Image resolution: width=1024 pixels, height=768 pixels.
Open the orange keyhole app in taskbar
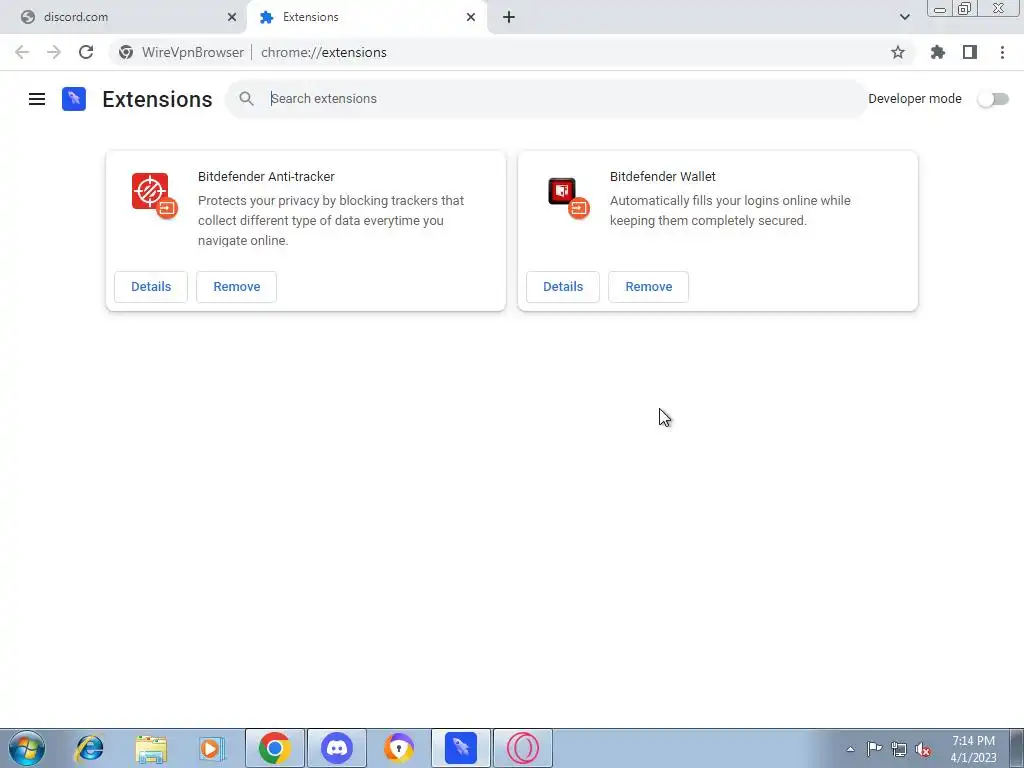pos(398,748)
